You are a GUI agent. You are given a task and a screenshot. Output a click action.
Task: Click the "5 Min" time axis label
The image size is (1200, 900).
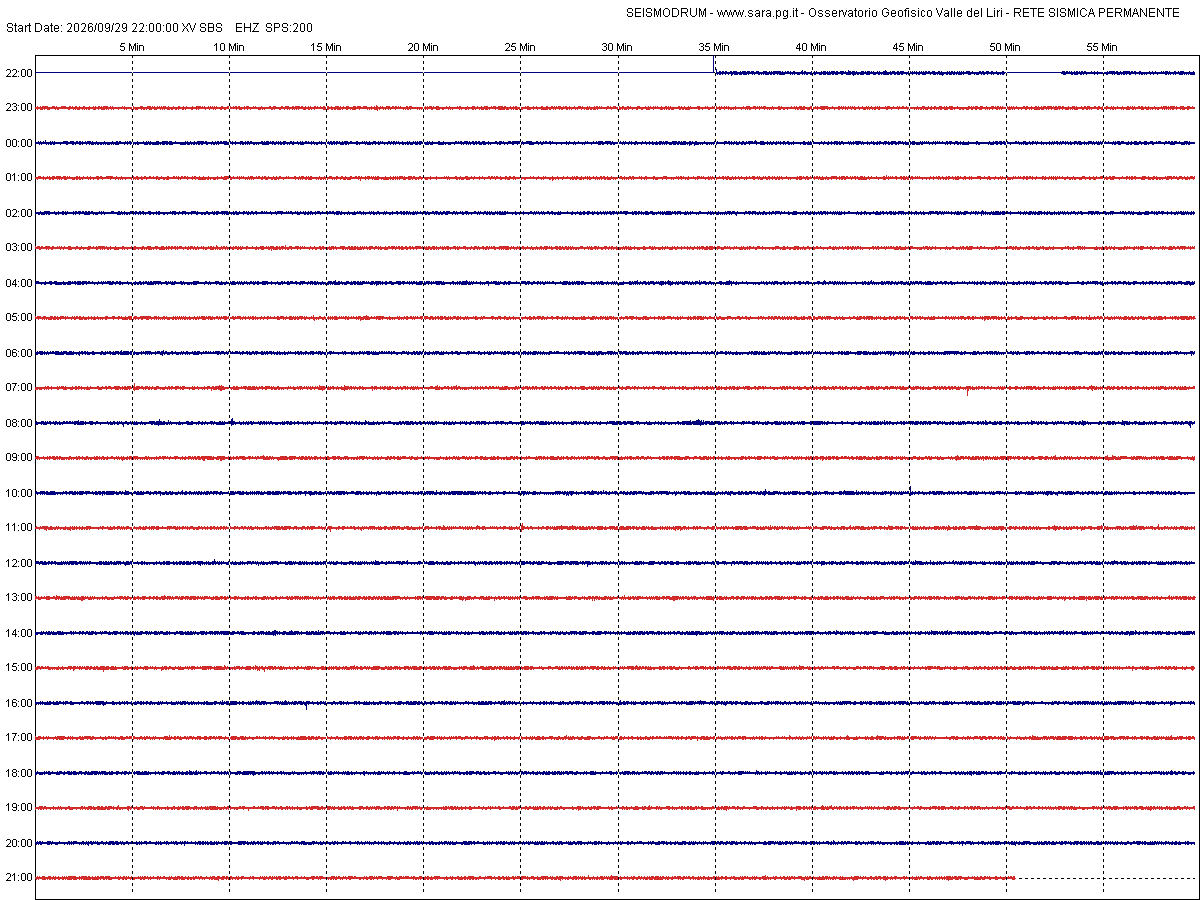point(132,47)
